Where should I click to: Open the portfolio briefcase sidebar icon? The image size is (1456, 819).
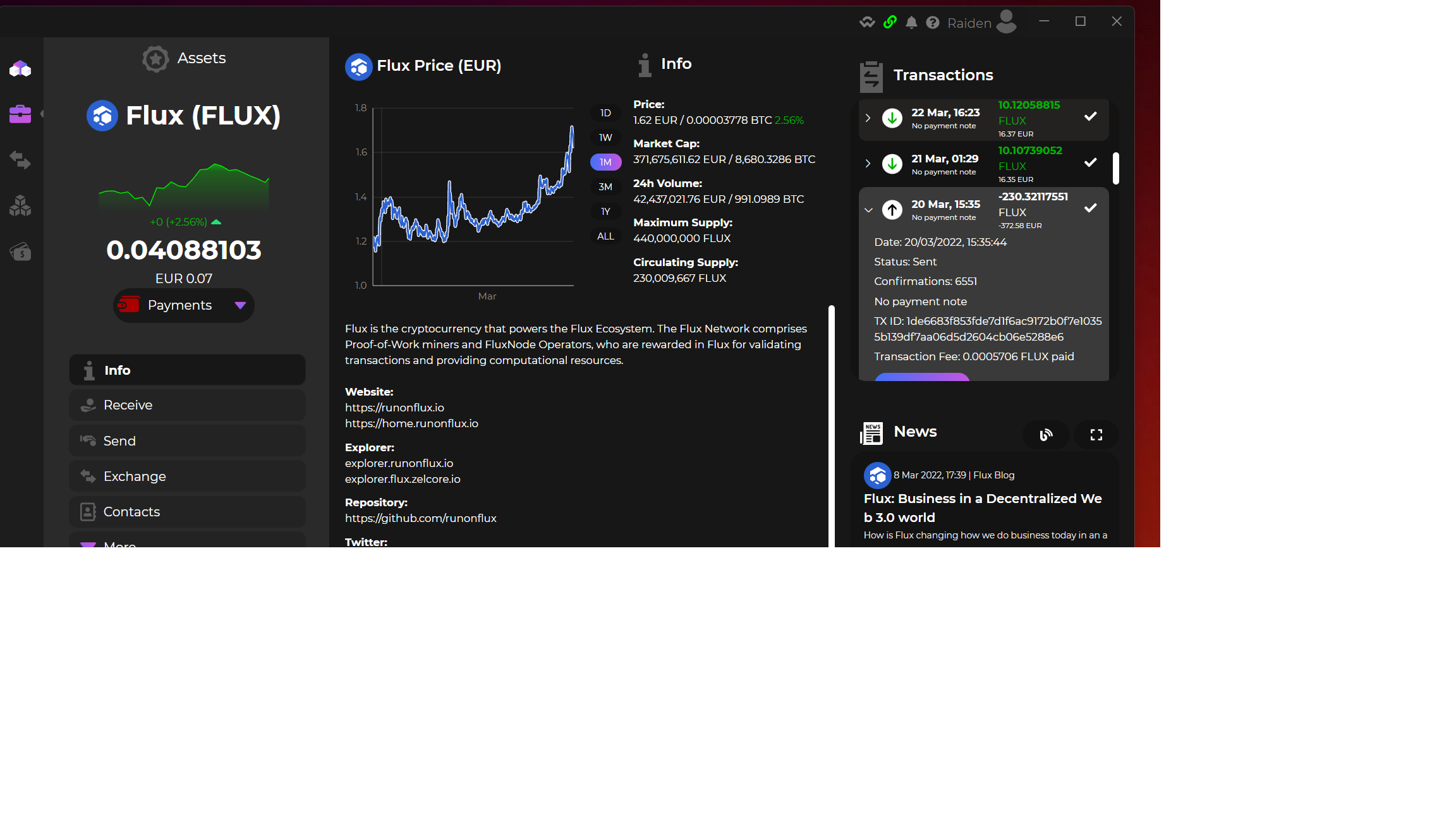[20, 114]
